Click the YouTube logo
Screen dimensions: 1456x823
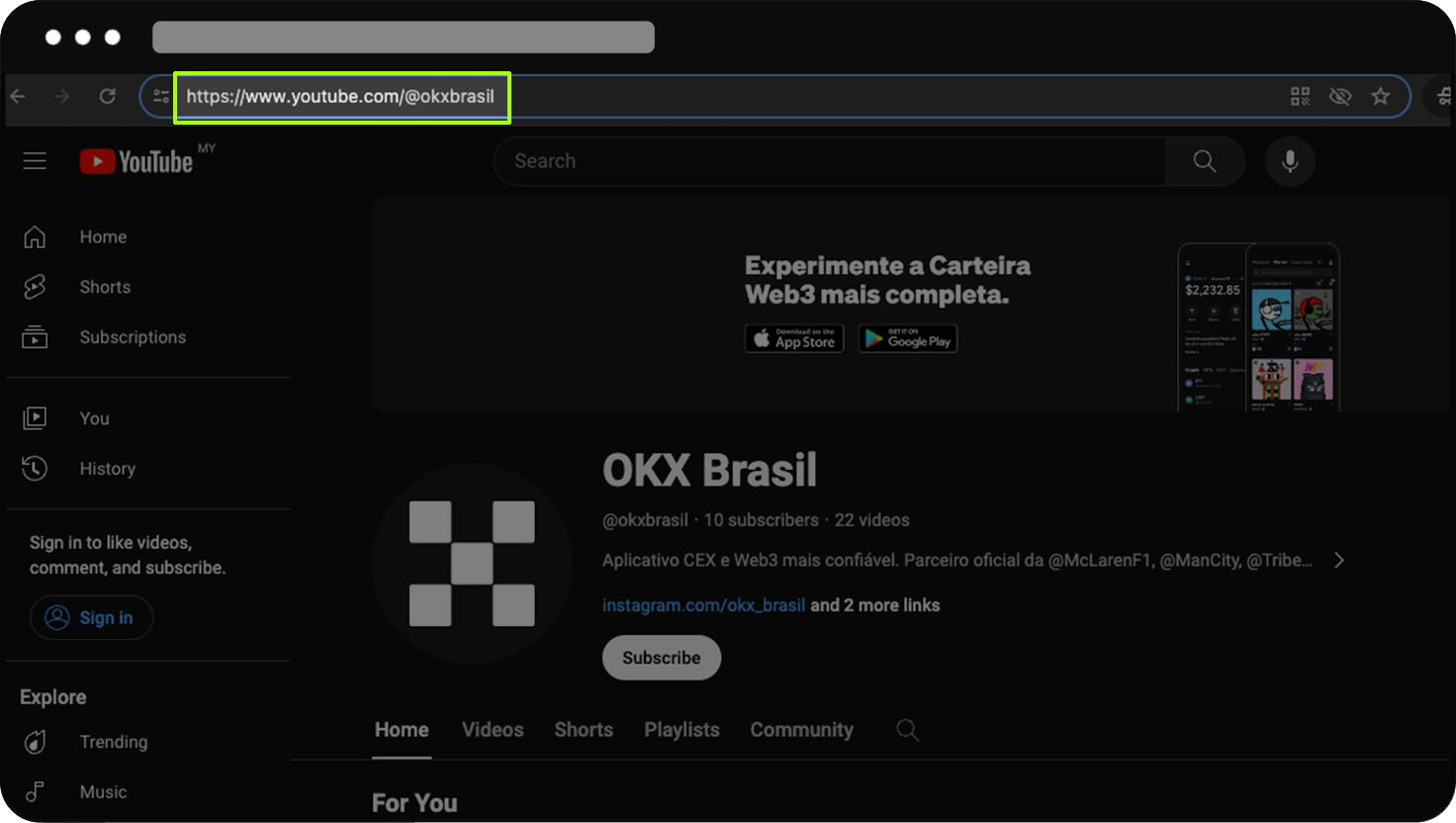(136, 161)
